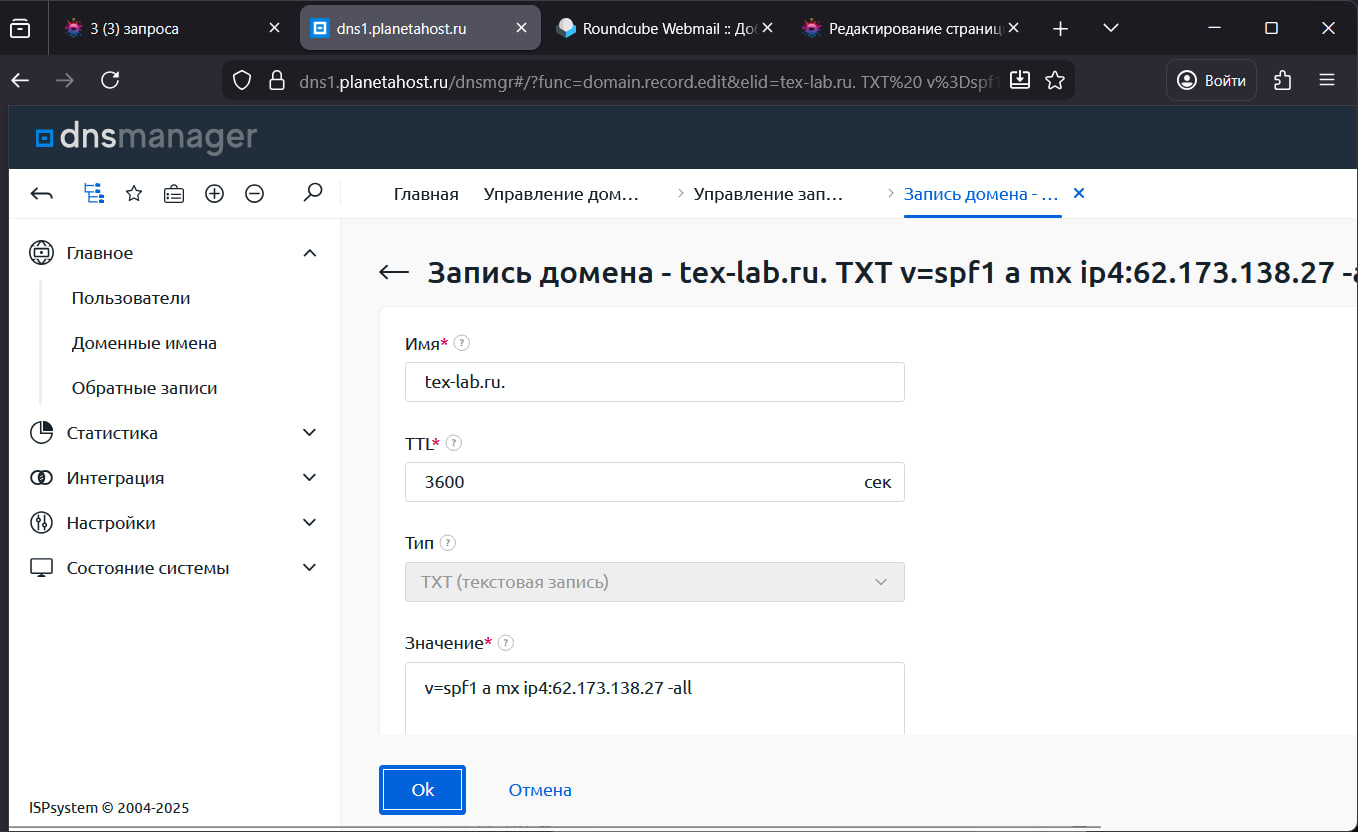Click the Имя input field
Viewport: 1358px width, 832px height.
coord(654,382)
